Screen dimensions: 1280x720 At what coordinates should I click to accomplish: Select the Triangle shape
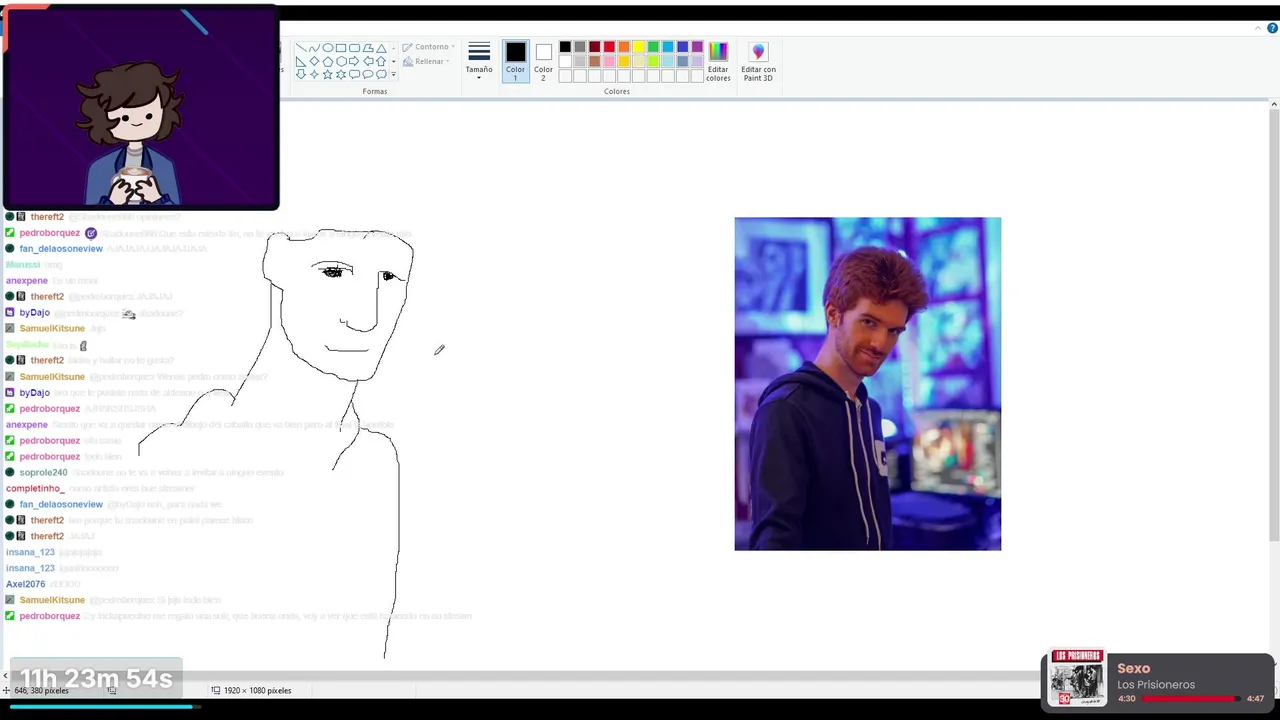[x=381, y=48]
